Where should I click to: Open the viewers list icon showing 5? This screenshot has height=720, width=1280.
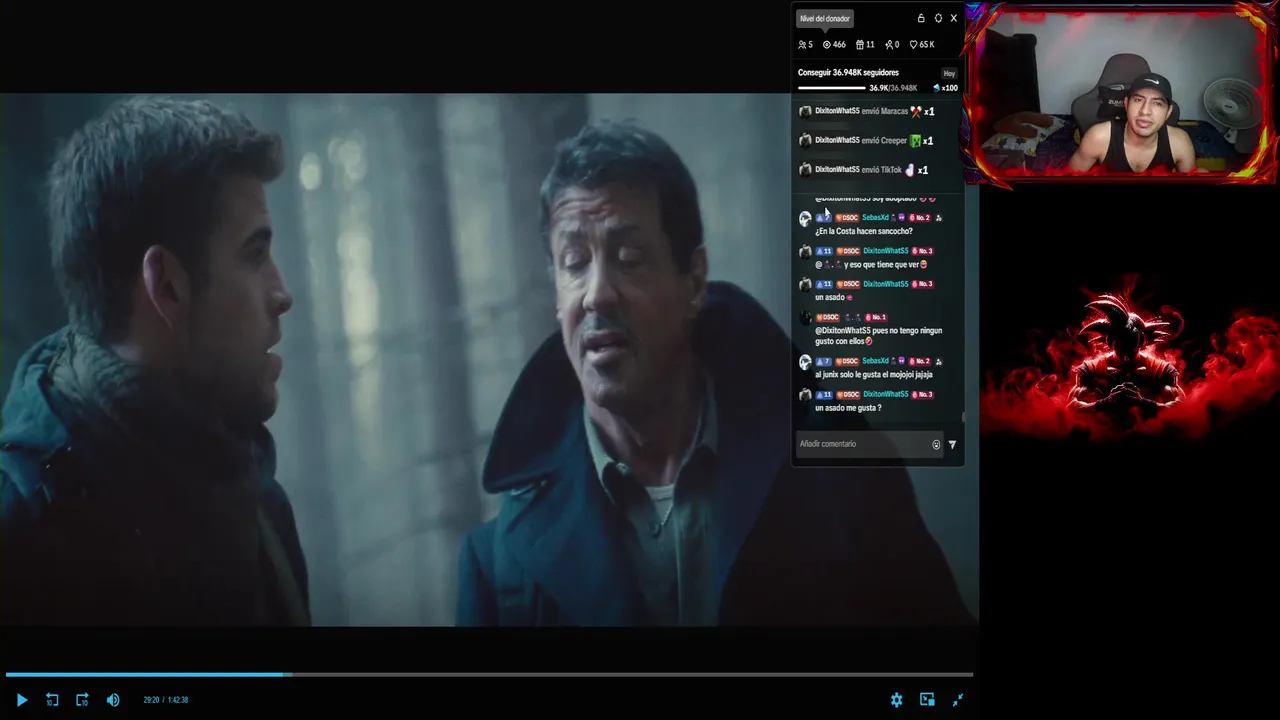click(x=805, y=45)
